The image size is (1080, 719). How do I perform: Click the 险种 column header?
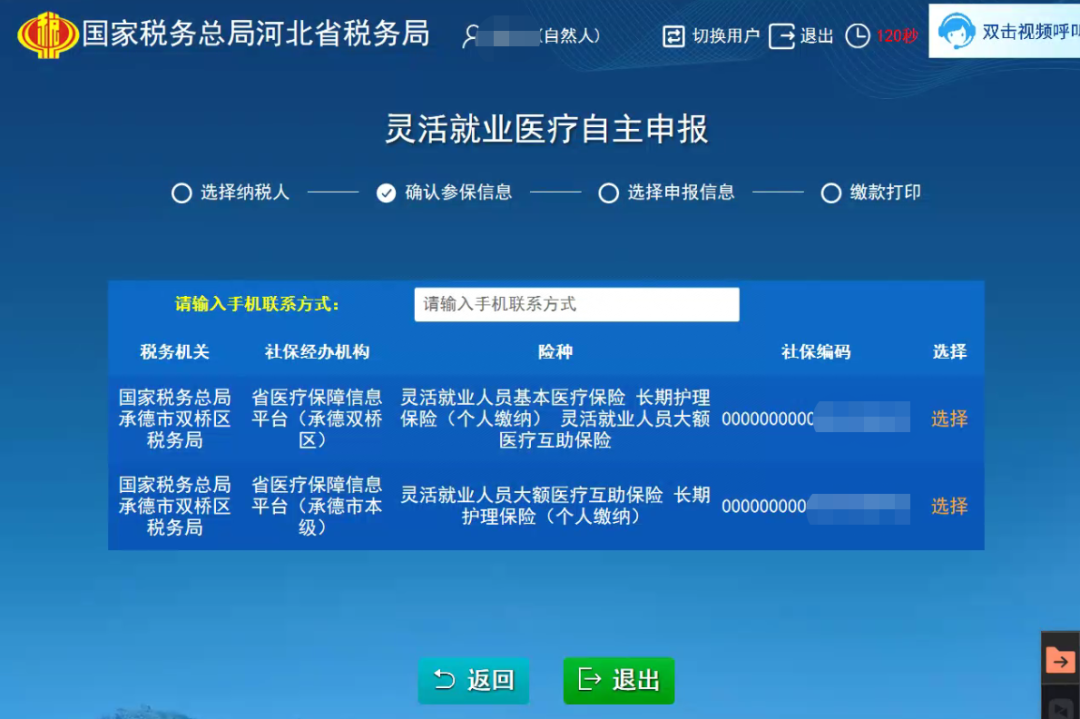click(x=555, y=352)
